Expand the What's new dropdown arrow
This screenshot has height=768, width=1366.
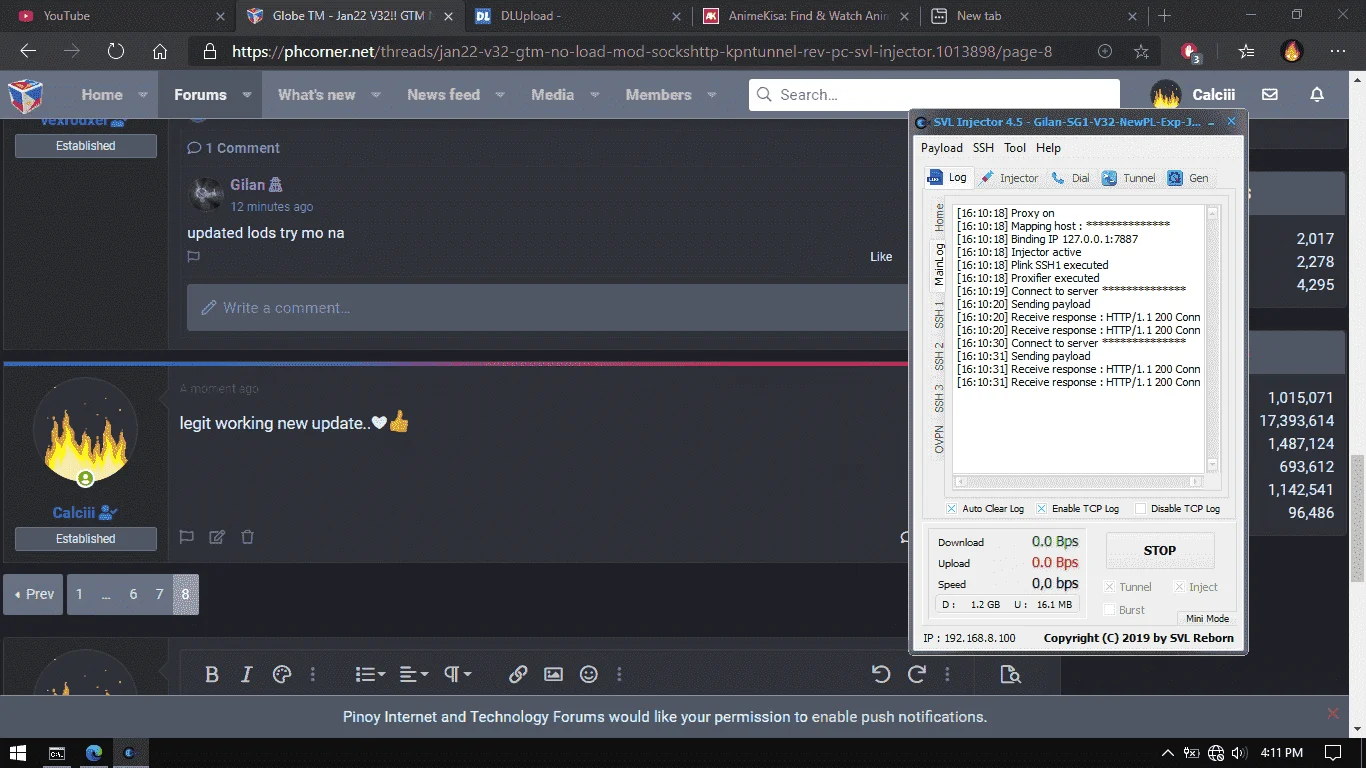coord(376,95)
